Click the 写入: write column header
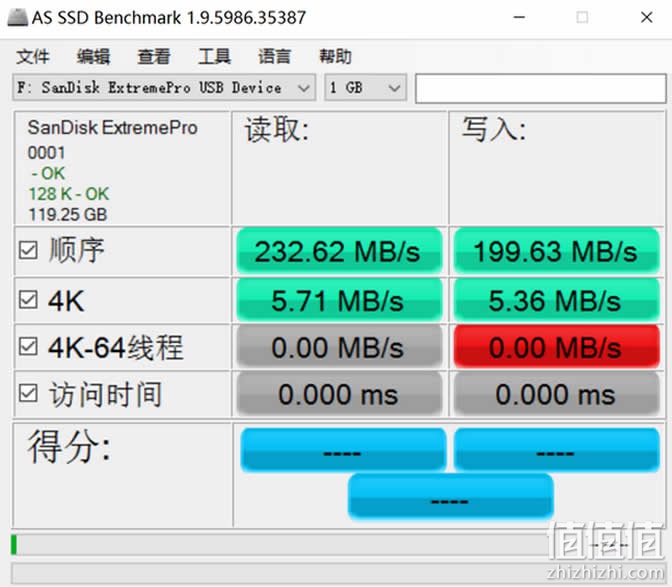Screen dimensions: 672x587 (494, 129)
